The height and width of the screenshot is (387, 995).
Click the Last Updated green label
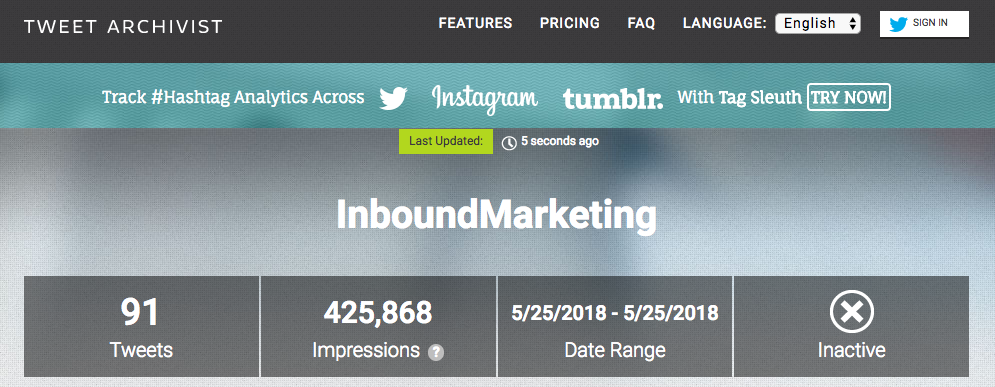point(446,141)
